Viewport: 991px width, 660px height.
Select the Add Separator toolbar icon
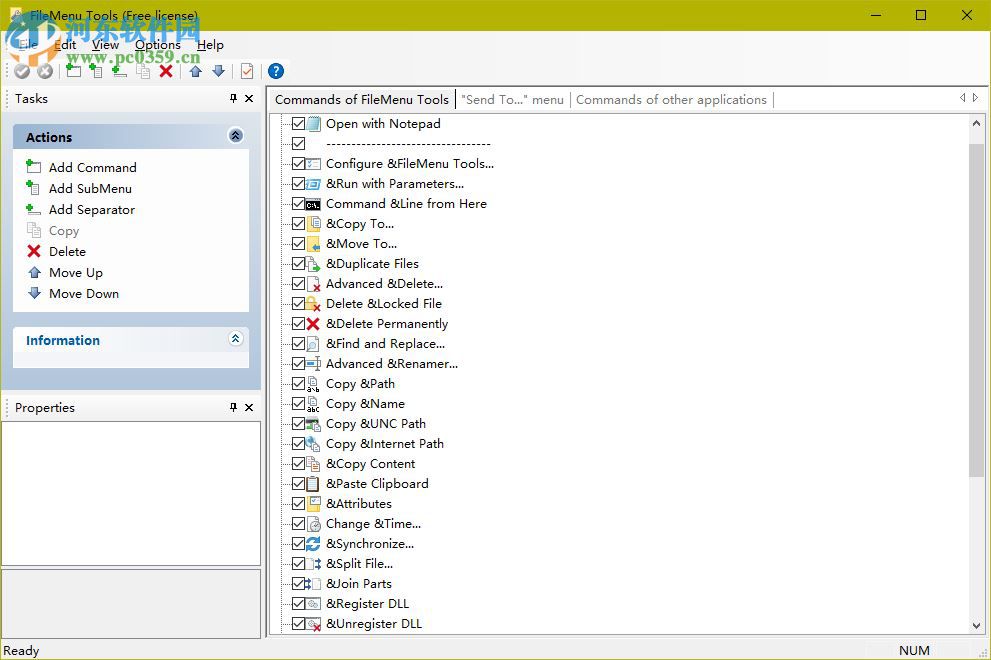click(x=119, y=71)
